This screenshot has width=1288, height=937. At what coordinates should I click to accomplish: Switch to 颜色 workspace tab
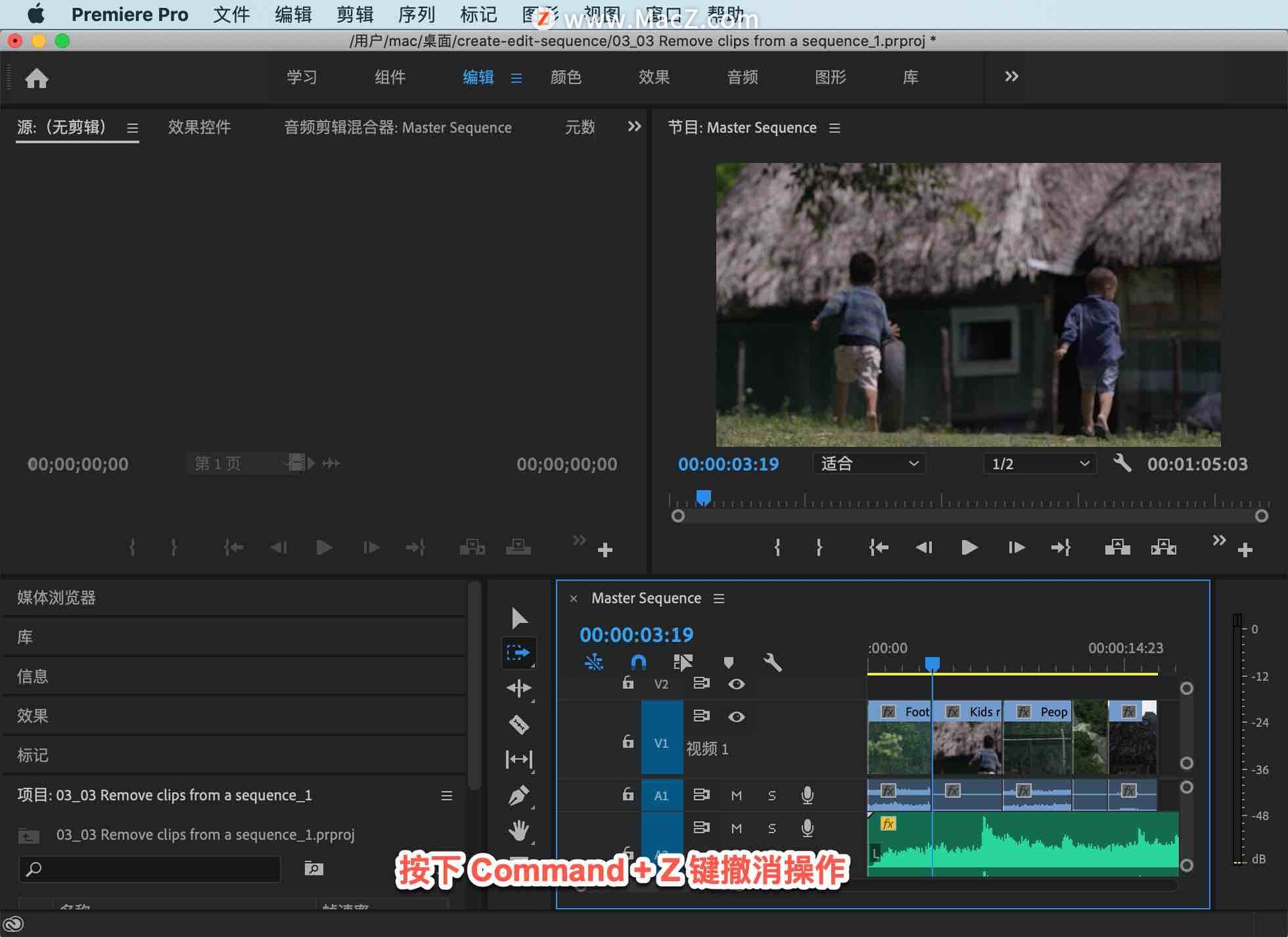coord(566,78)
